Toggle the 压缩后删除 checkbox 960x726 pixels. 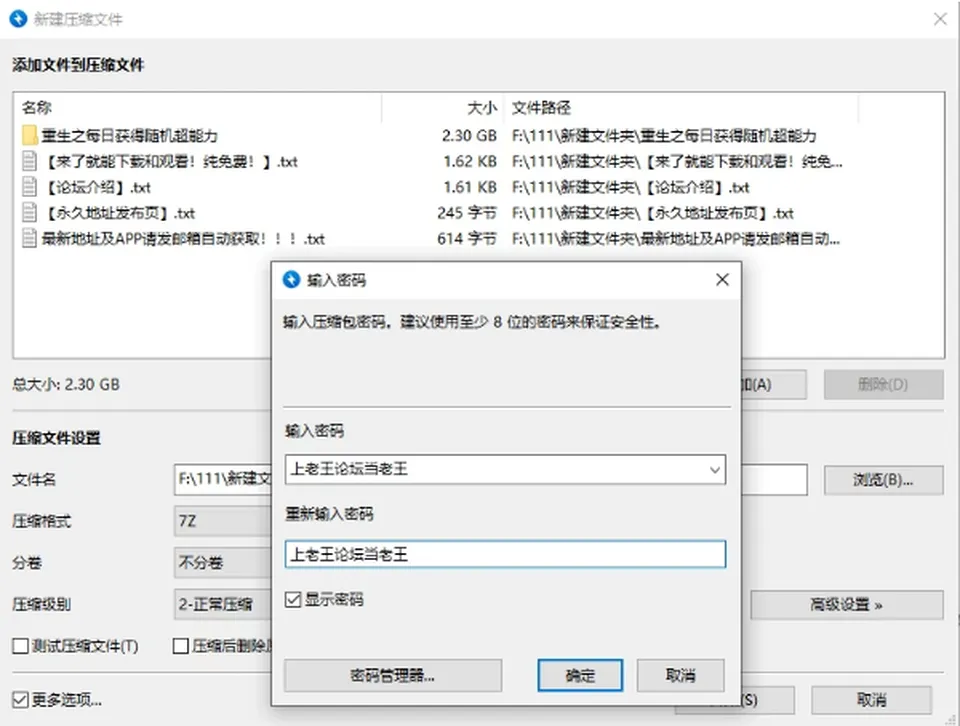(x=181, y=646)
